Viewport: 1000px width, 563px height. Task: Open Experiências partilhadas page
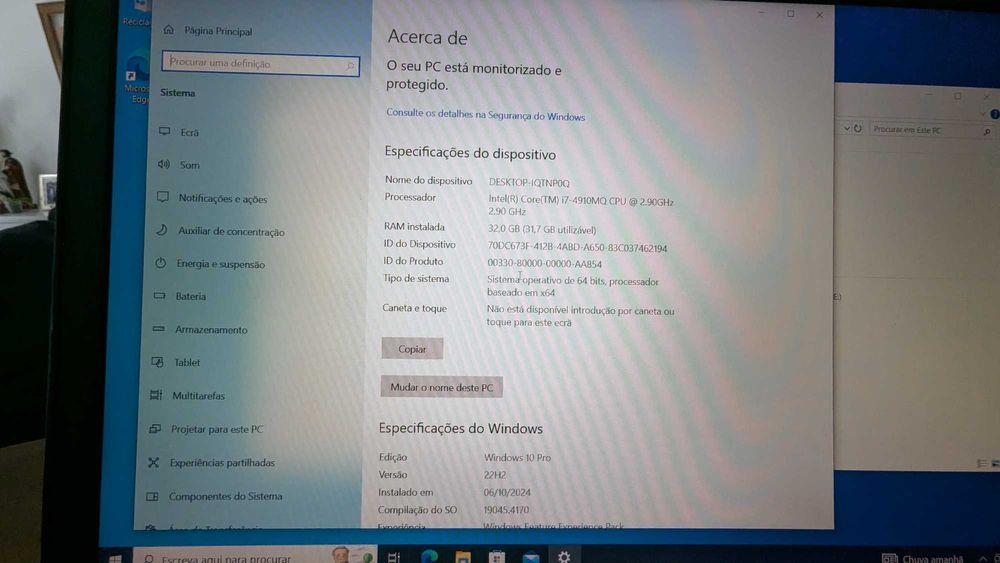tap(222, 463)
